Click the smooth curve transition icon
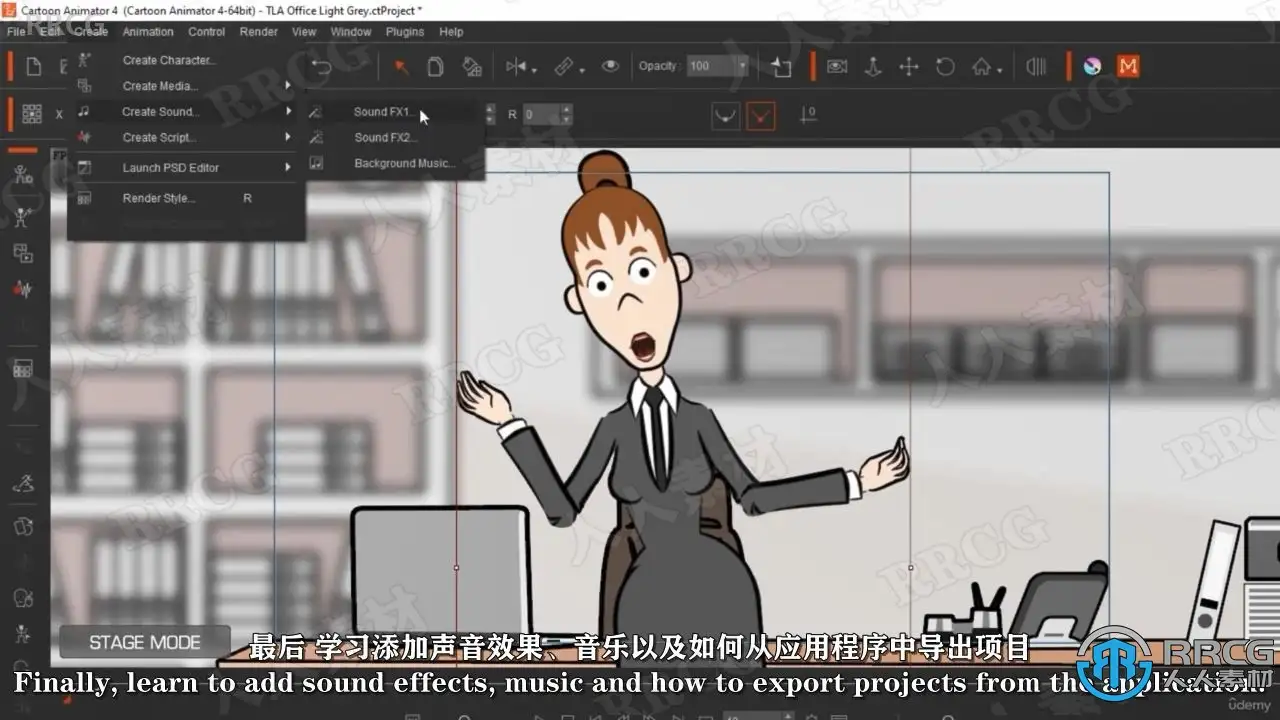The height and width of the screenshot is (720, 1280). click(726, 115)
